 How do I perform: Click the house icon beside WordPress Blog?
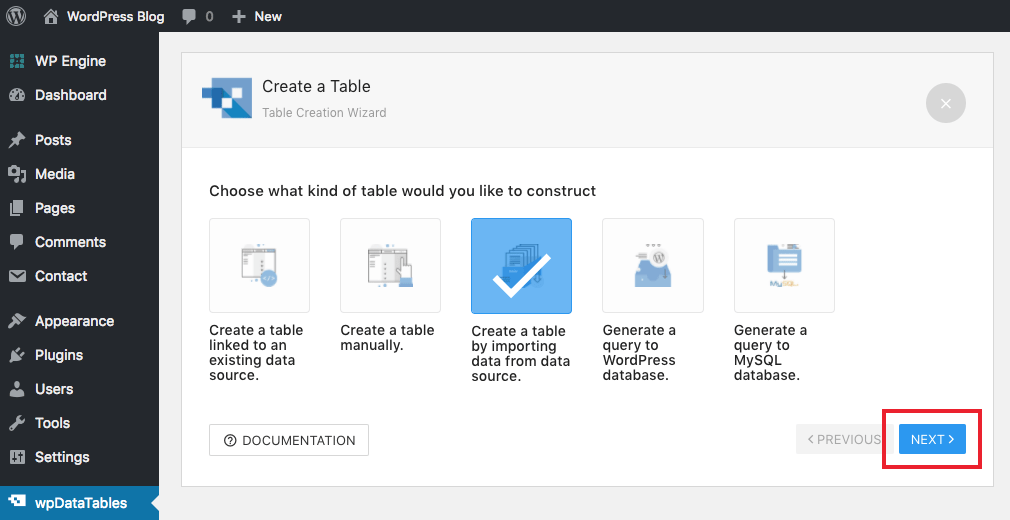point(51,17)
